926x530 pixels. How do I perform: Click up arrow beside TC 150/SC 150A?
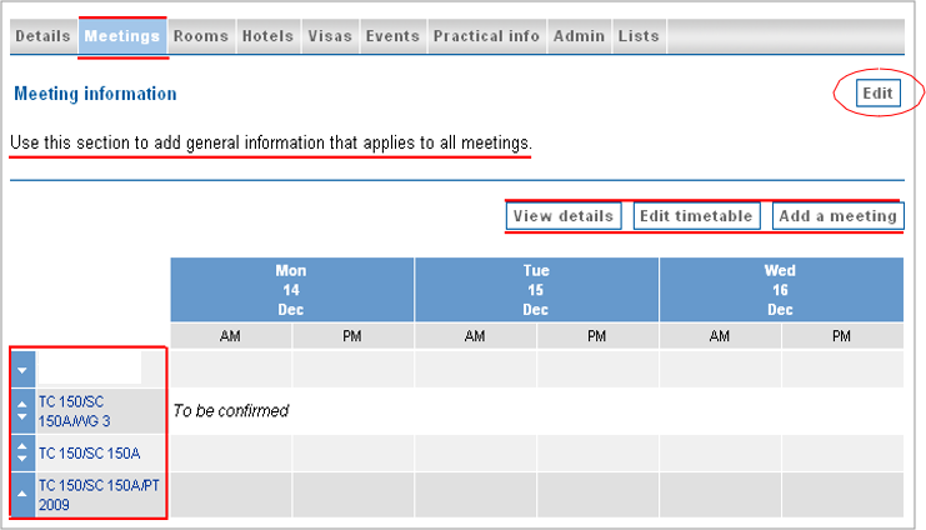coord(22,446)
